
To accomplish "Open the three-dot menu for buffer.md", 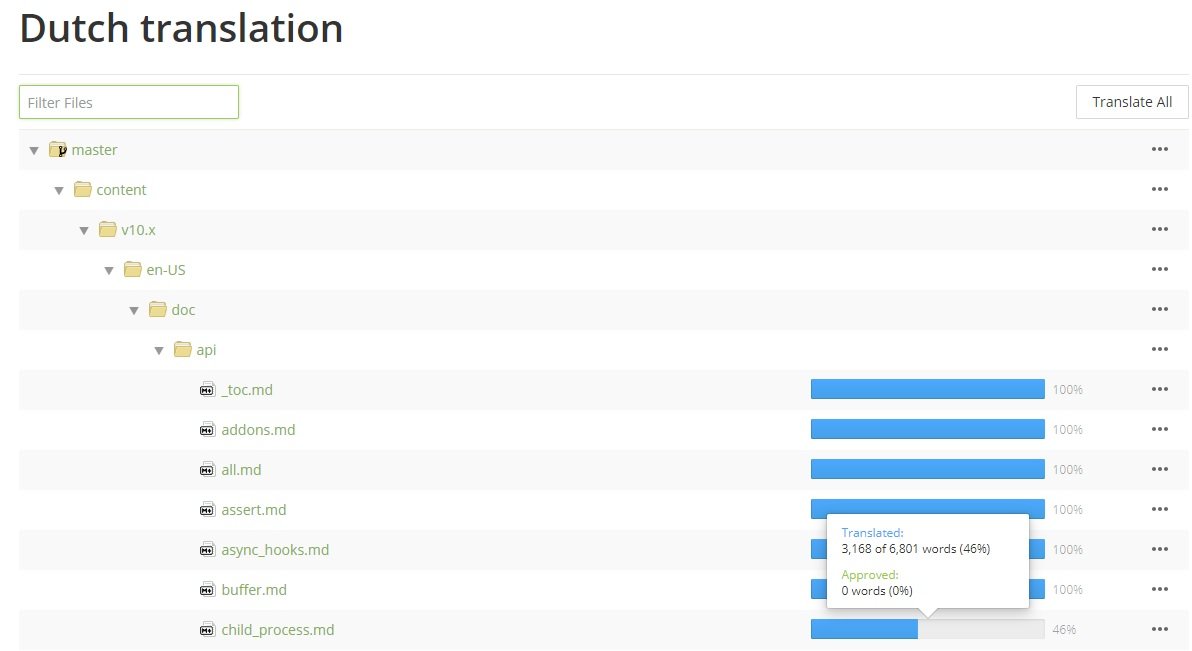I will pos(1159,590).
